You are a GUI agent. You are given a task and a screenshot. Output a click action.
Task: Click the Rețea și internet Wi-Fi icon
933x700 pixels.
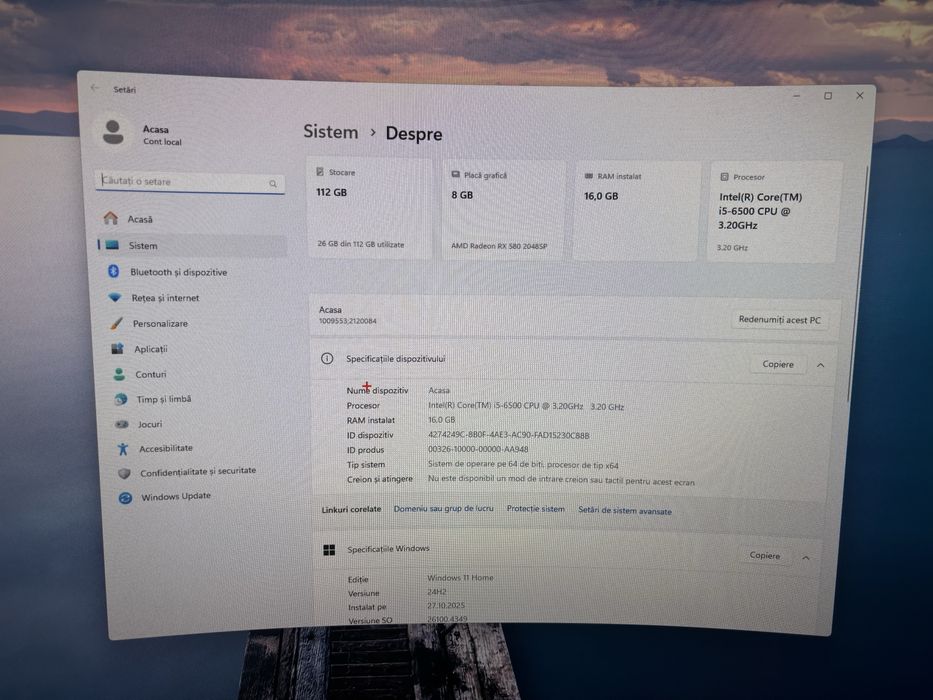pos(115,297)
